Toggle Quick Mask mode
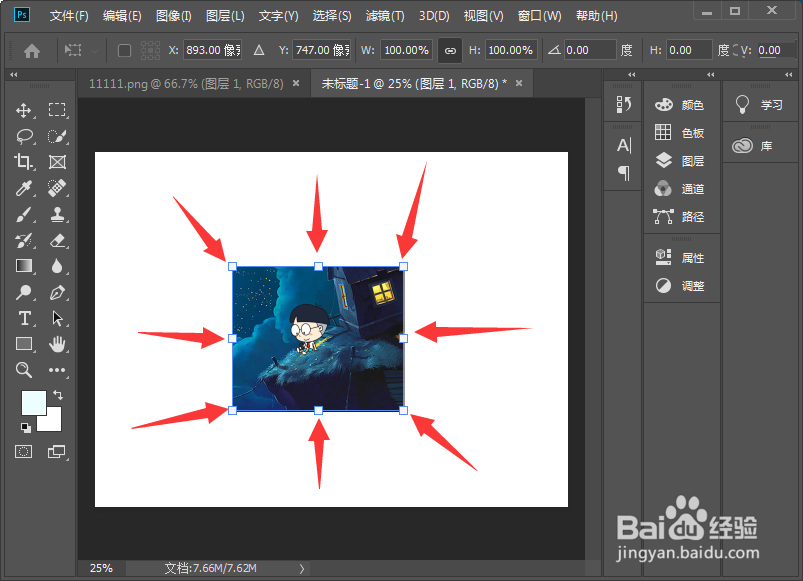 click(24, 451)
